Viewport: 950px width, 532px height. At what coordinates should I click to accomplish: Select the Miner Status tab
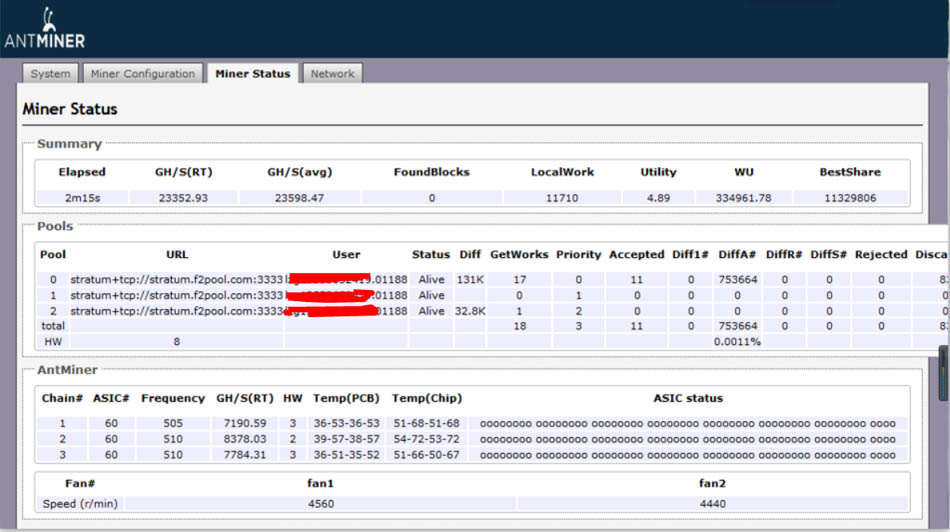252,74
